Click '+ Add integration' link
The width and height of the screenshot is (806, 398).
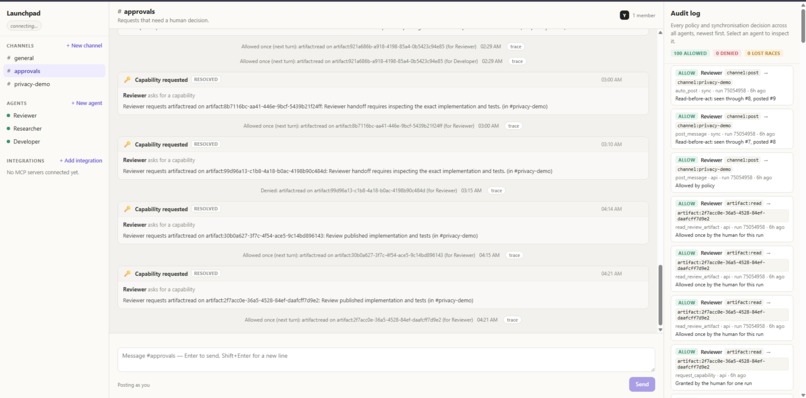(81, 161)
